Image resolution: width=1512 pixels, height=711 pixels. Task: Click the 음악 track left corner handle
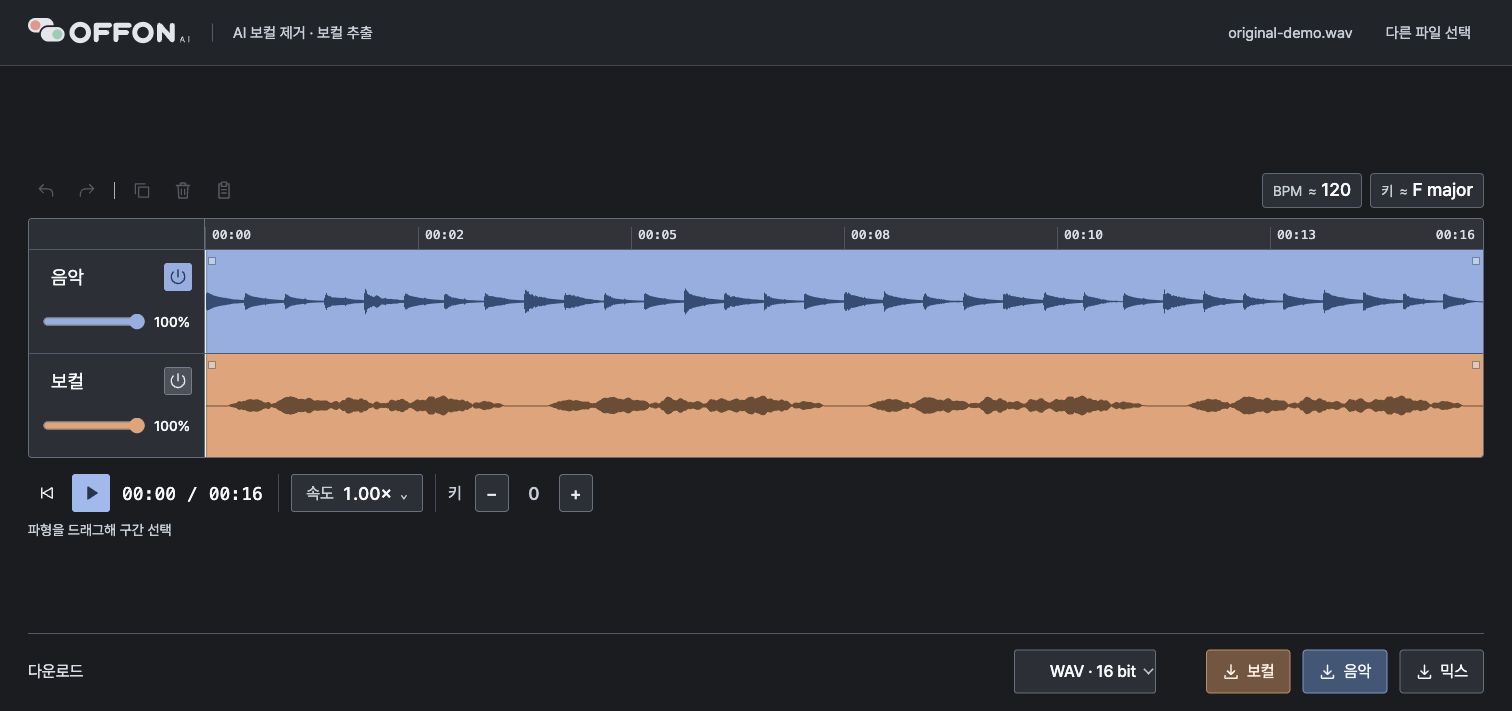point(212,261)
